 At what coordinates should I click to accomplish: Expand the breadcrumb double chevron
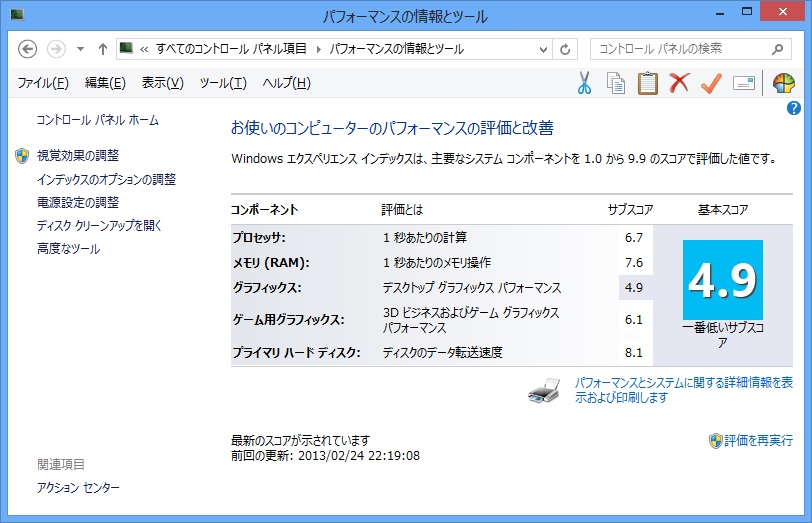(144, 49)
